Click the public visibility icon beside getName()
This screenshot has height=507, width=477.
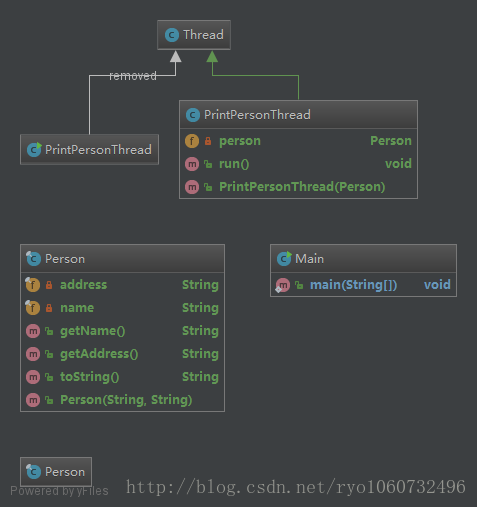click(x=49, y=331)
